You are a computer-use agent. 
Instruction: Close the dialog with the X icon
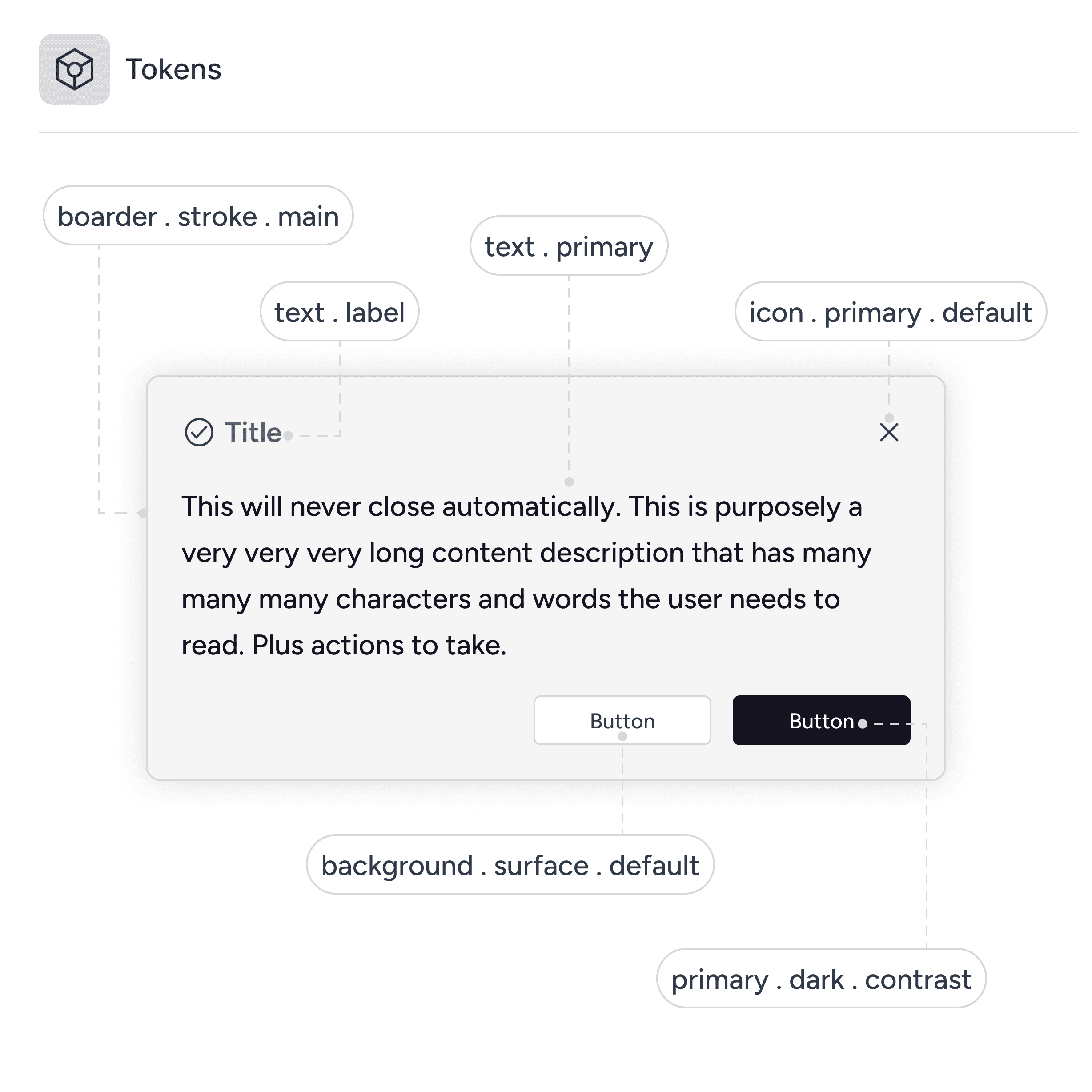[x=889, y=432]
